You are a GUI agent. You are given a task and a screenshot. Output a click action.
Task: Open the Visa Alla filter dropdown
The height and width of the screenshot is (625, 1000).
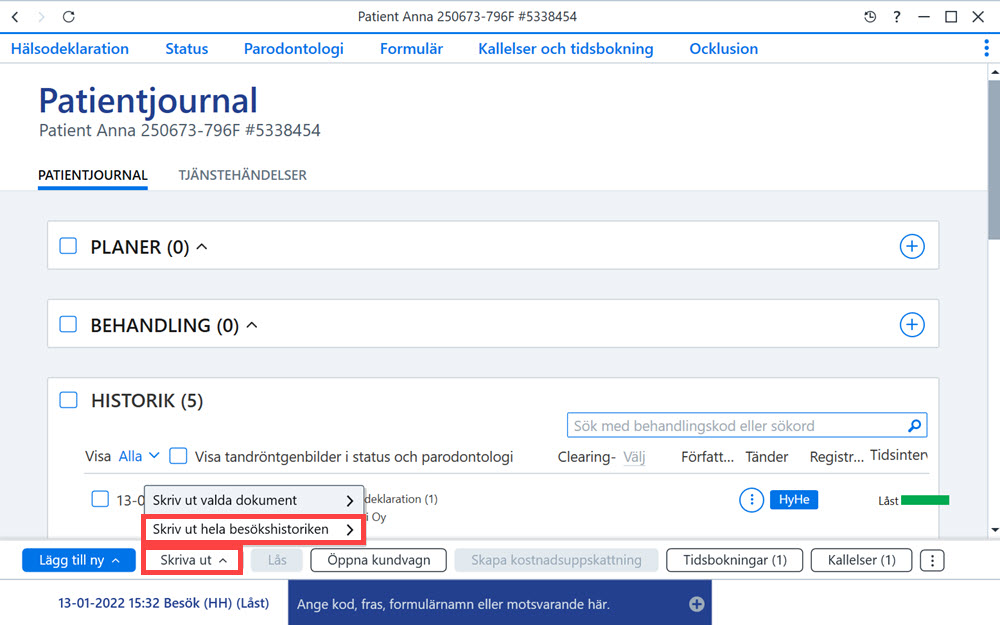tap(139, 456)
